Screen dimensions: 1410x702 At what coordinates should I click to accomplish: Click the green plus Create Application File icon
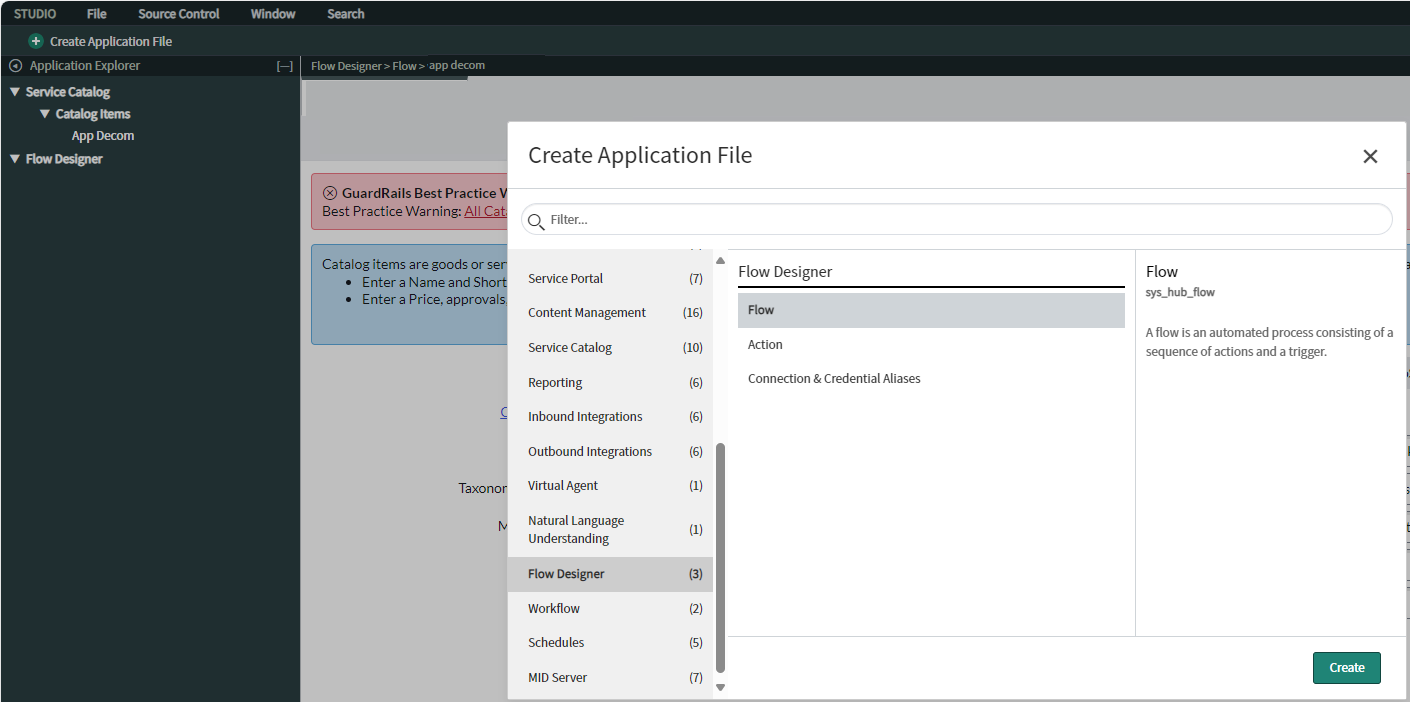point(36,41)
